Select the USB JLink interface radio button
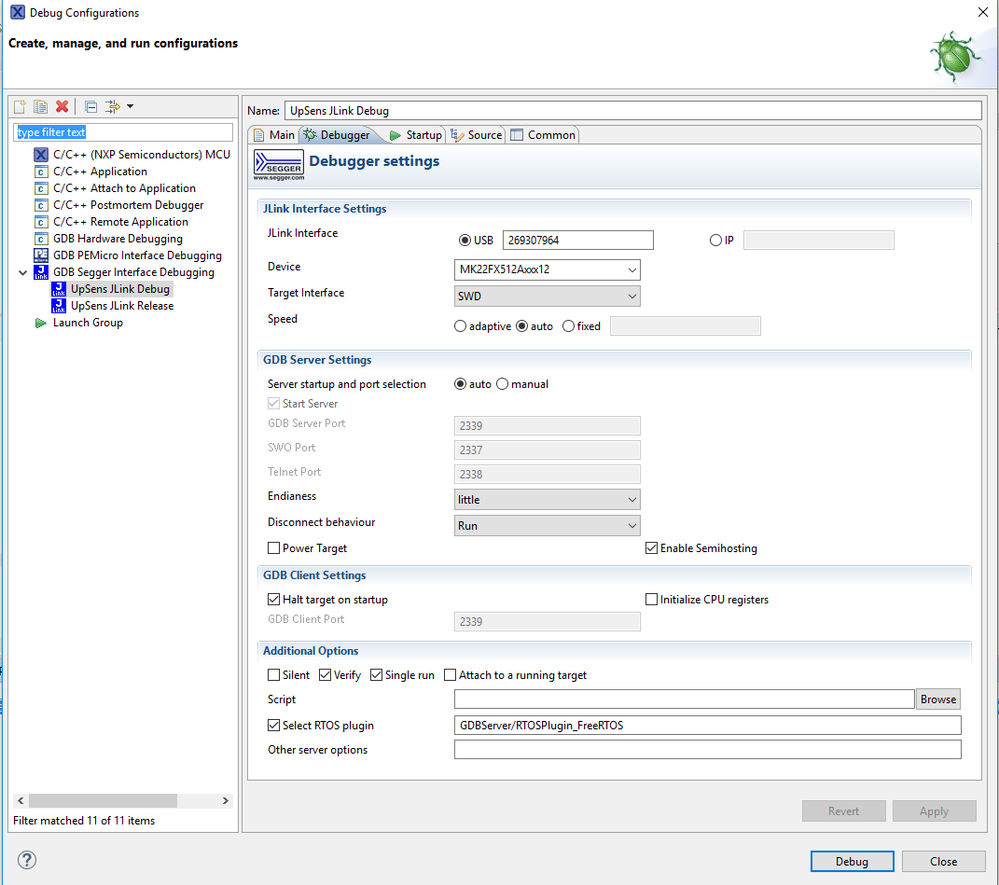 [464, 240]
